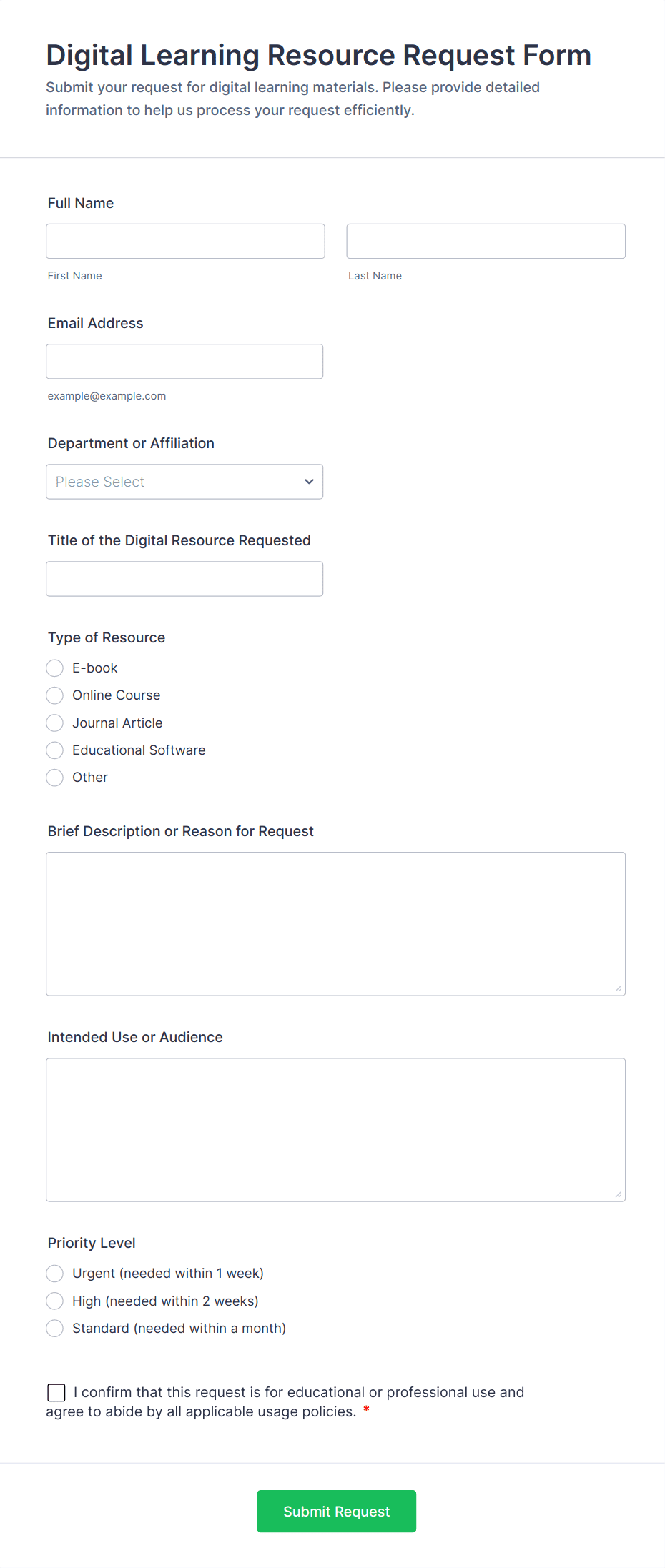Select the E-book radio option
Screen dimensions: 665x1568
pyautogui.click(x=55, y=668)
